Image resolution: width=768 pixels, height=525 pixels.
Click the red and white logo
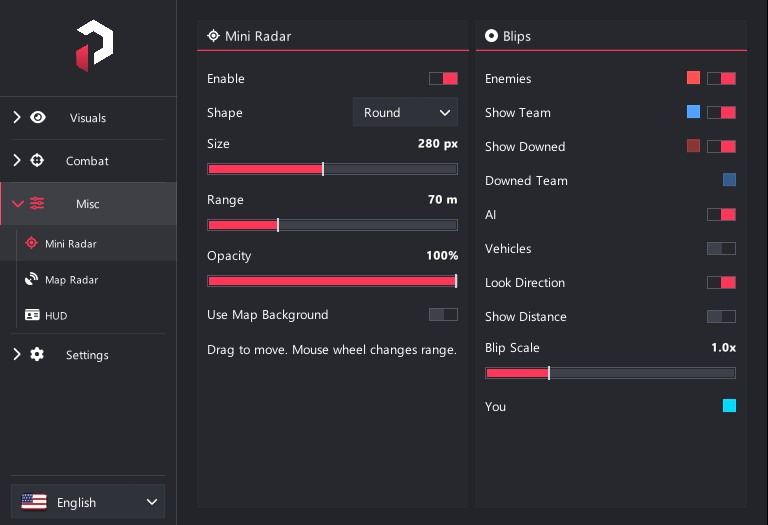(x=95, y=46)
